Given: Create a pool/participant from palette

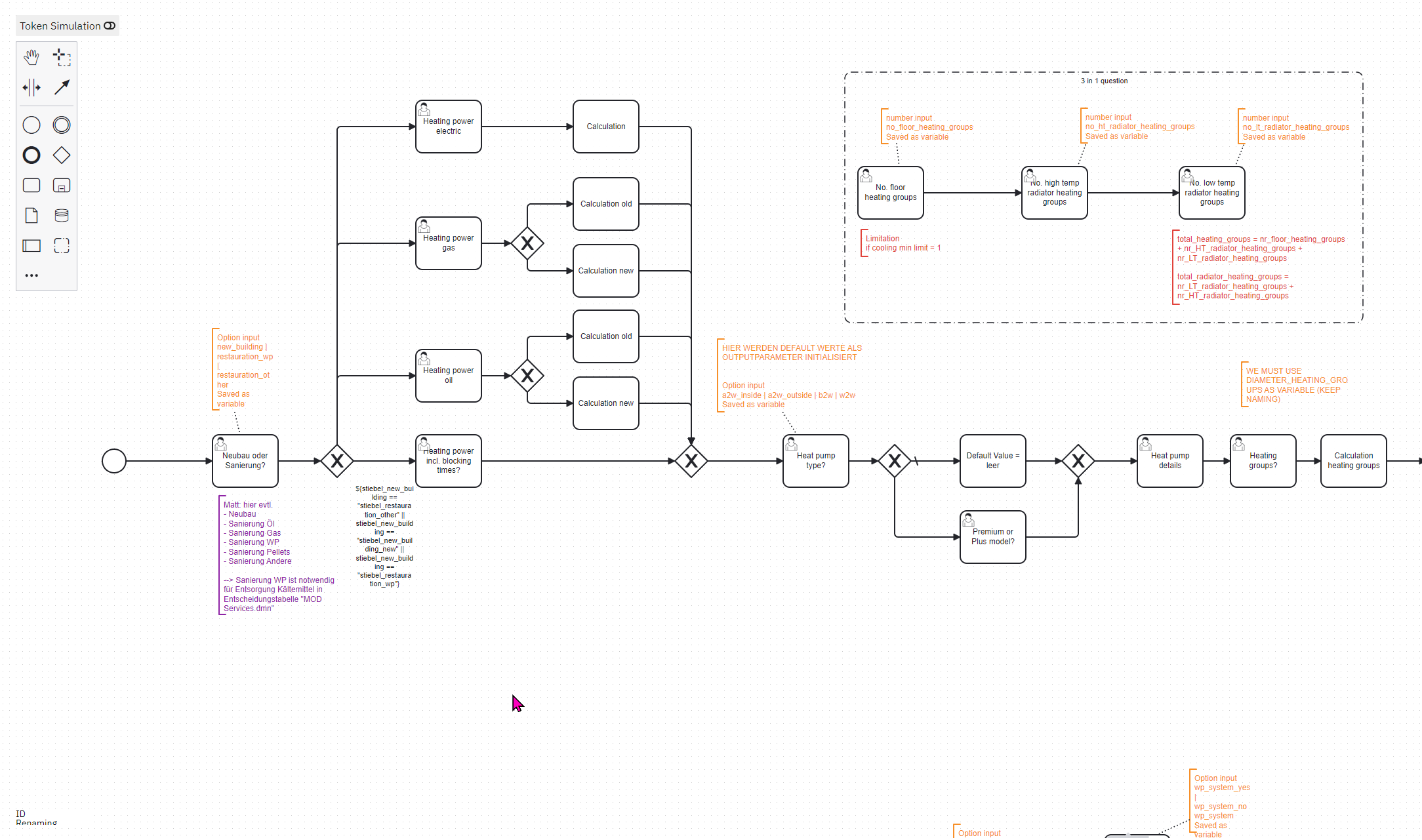Looking at the screenshot, I should 31,246.
